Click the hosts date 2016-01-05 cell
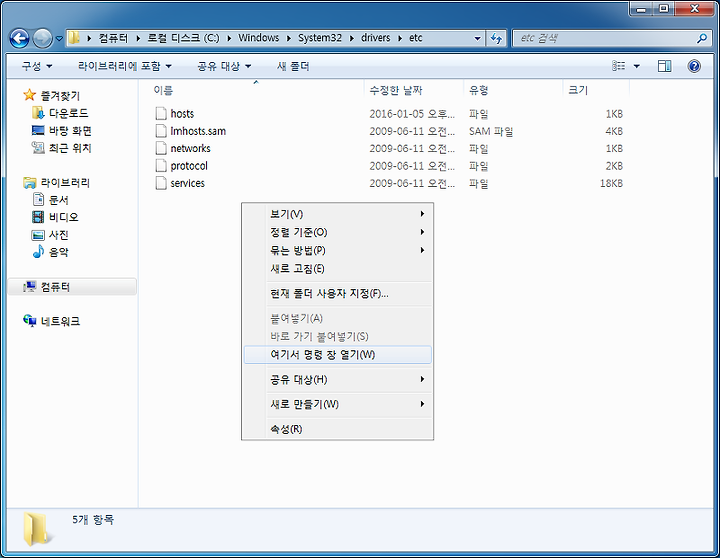720x558 pixels. point(412,114)
